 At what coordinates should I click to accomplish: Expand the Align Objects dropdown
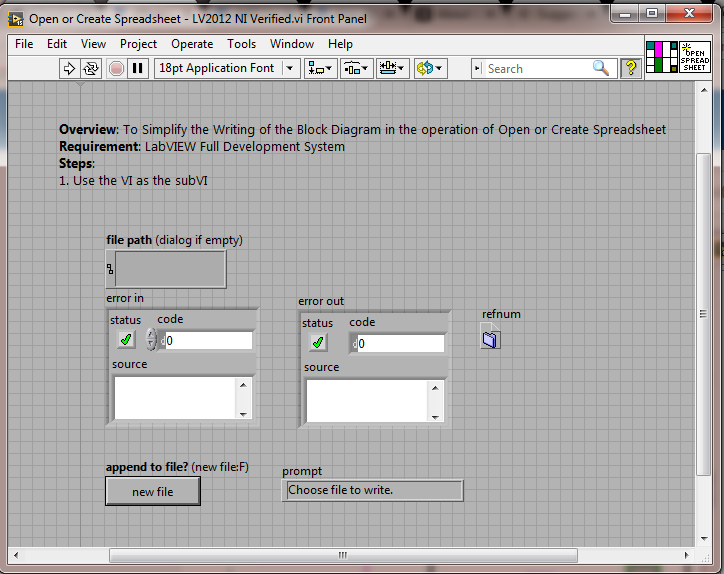[x=321, y=68]
